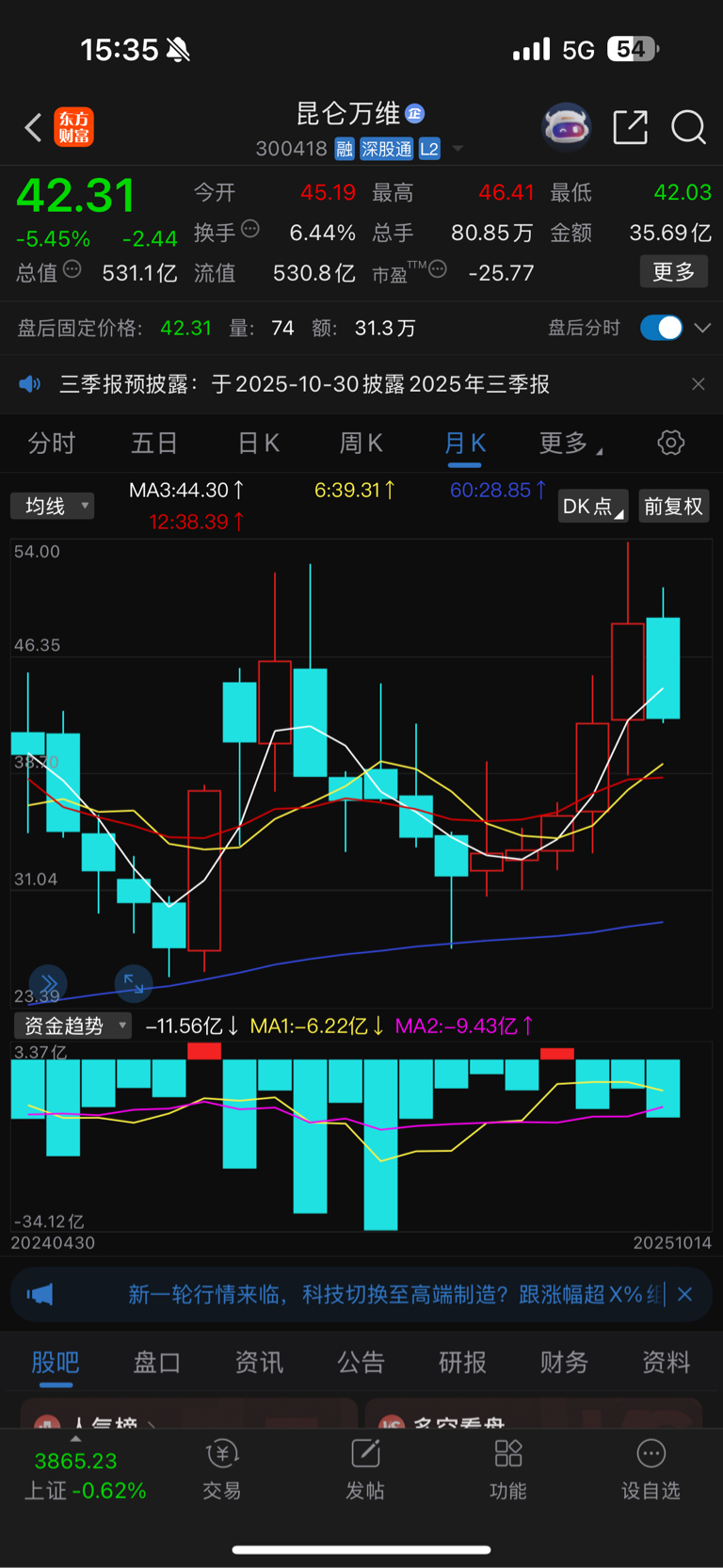The width and height of the screenshot is (723, 1568).
Task: Select the 月K chart tab
Action: [x=465, y=444]
